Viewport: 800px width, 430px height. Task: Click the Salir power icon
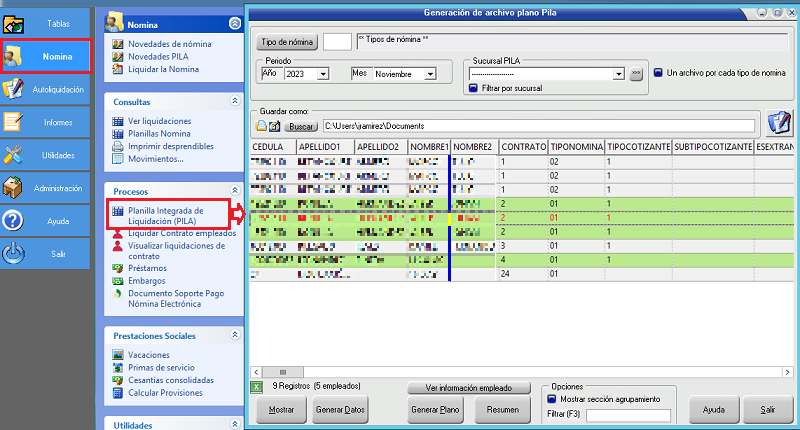pos(15,254)
